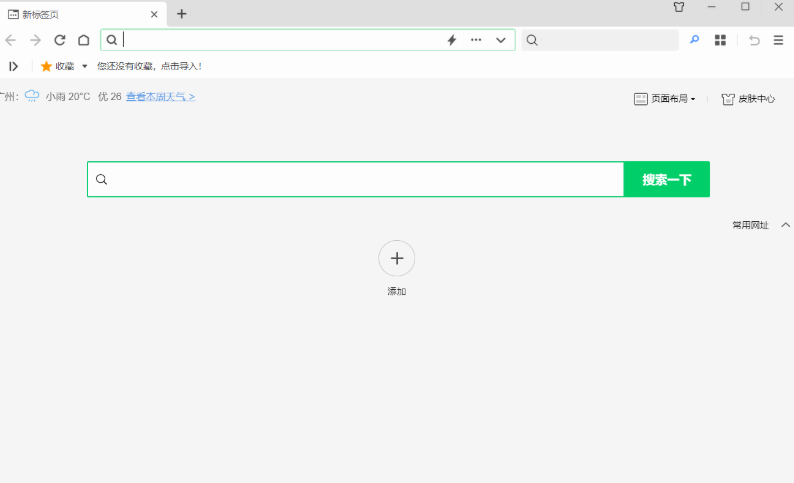Click the undo closed tab icon

coord(754,40)
